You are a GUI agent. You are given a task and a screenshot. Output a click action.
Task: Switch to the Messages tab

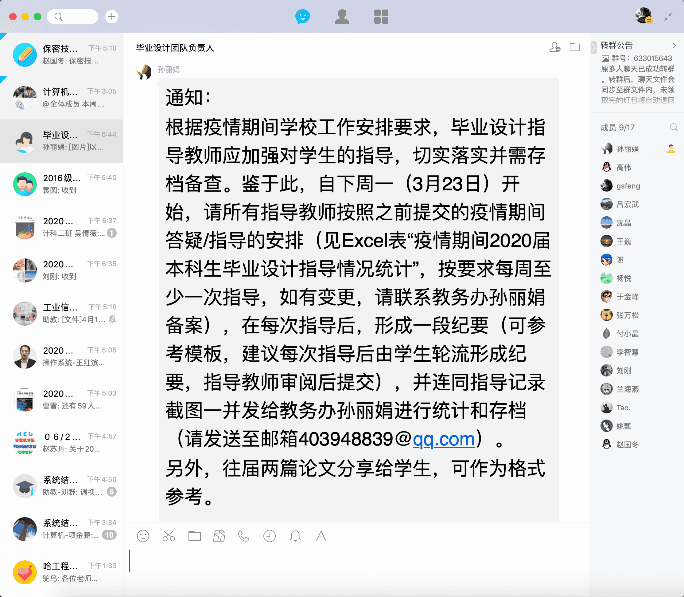tap(303, 16)
